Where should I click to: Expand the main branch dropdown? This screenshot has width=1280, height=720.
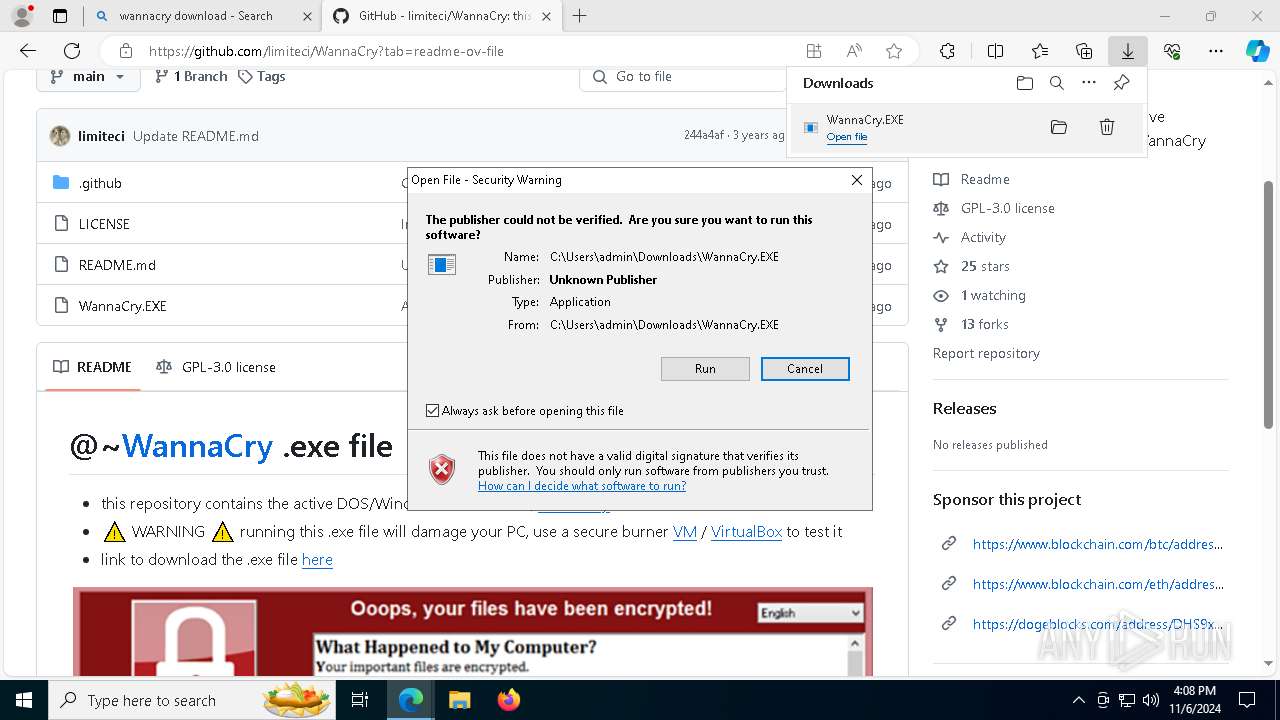[x=88, y=77]
